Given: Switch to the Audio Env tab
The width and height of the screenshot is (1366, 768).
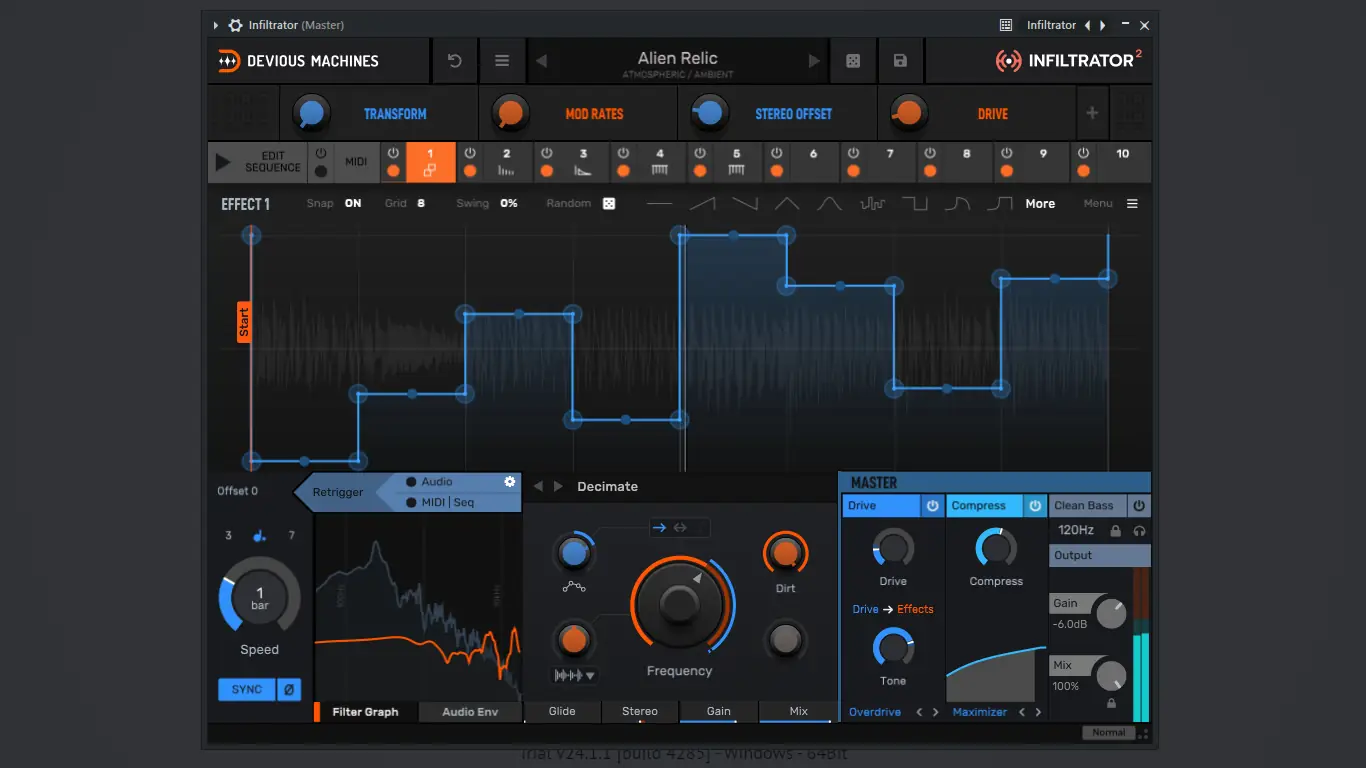Looking at the screenshot, I should pos(470,712).
